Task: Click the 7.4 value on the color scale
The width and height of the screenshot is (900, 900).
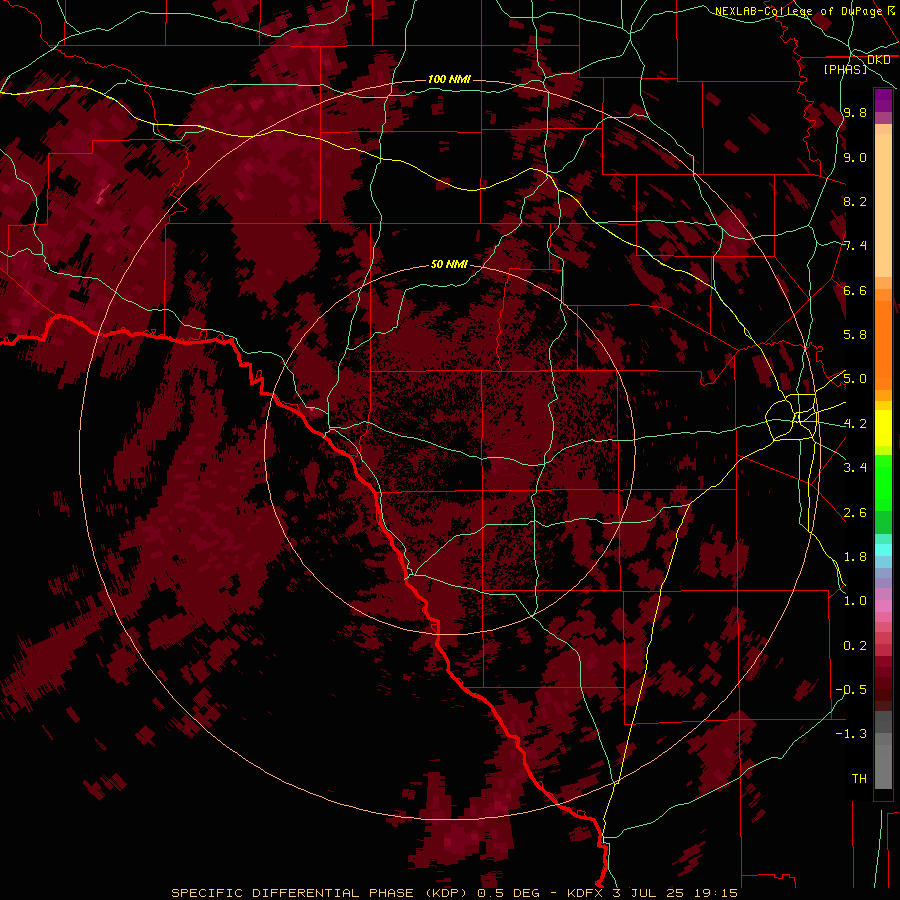Action: coord(855,246)
